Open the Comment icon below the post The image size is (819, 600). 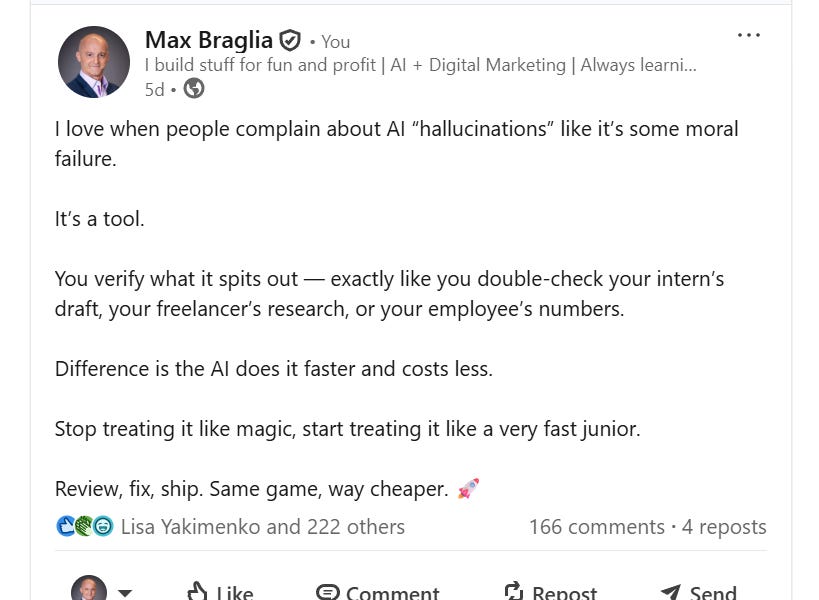coord(330,592)
